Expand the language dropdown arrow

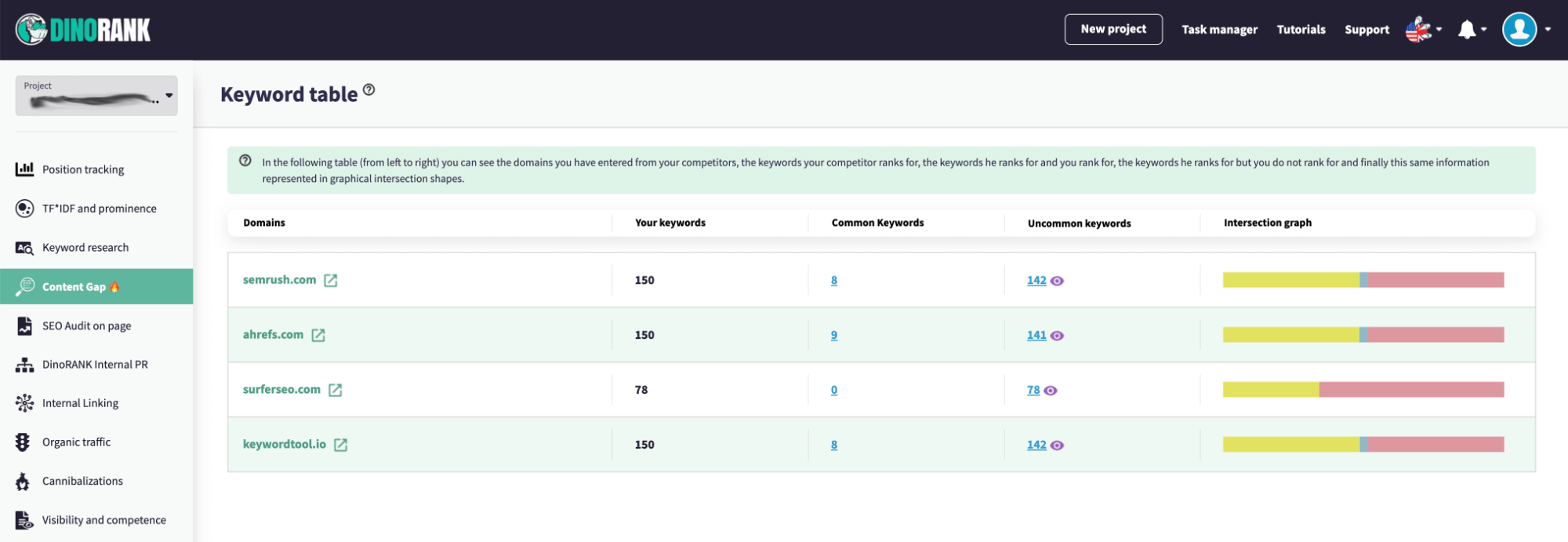click(1439, 30)
